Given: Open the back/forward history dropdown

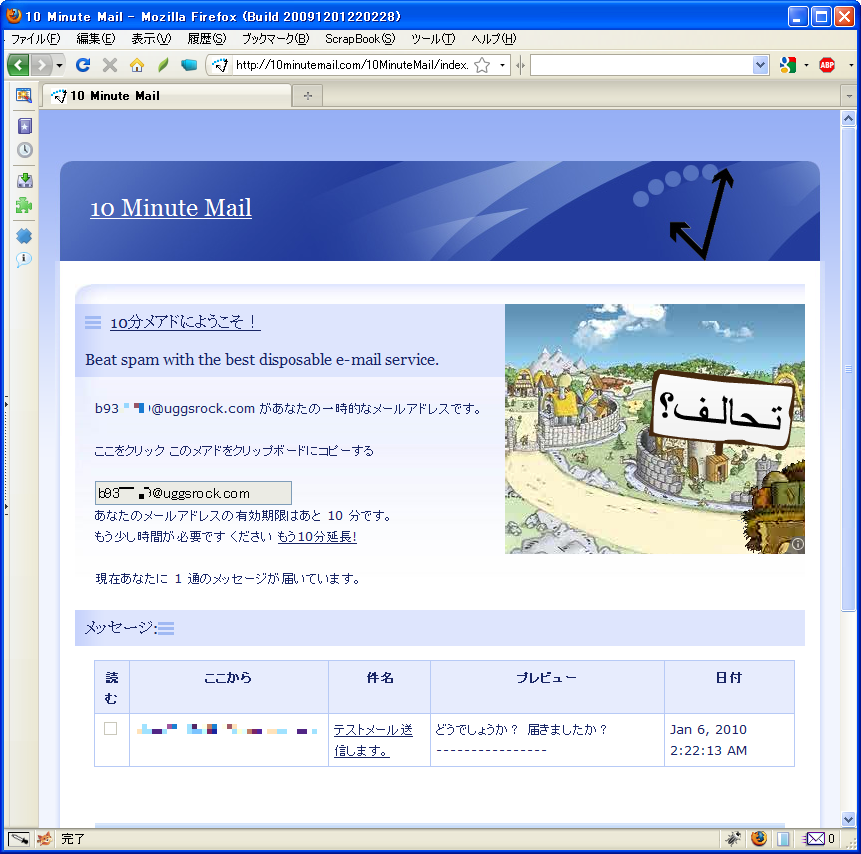Looking at the screenshot, I should 59,65.
